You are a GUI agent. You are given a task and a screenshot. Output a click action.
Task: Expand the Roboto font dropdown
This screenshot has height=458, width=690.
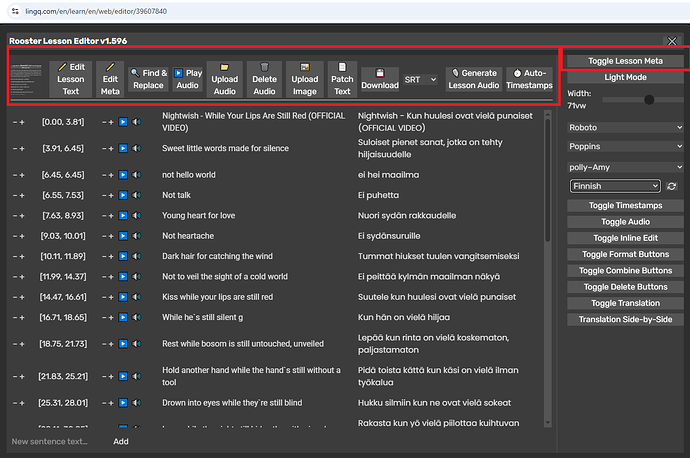(x=625, y=128)
